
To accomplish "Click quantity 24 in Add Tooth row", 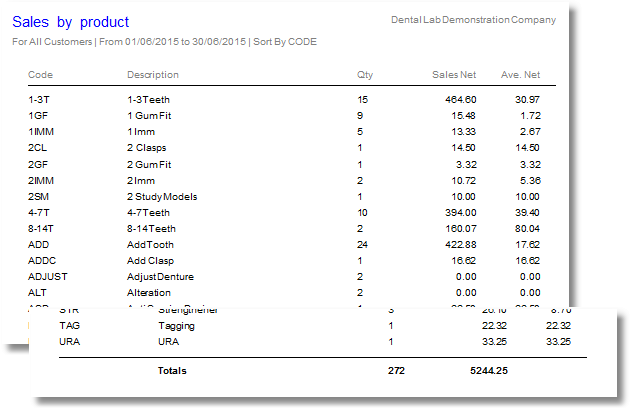I will tap(362, 245).
